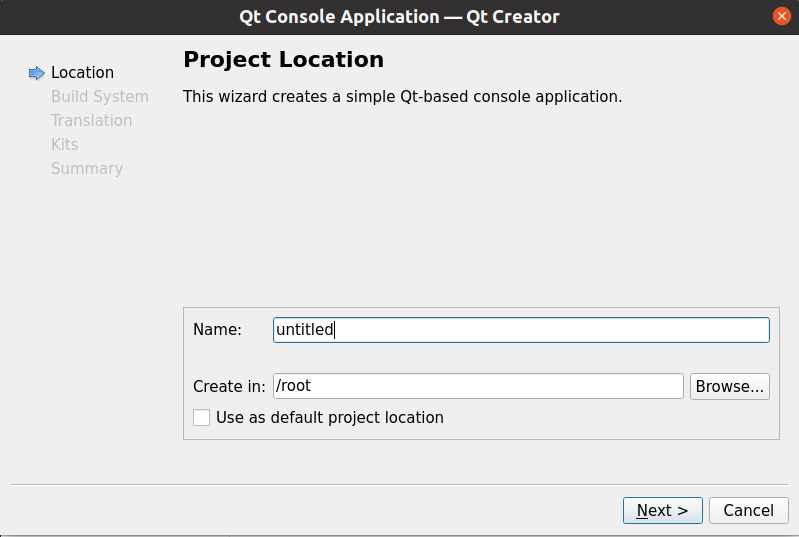Image resolution: width=799 pixels, height=537 pixels.
Task: Select the Kits wizard step
Action: pyautogui.click(x=65, y=144)
